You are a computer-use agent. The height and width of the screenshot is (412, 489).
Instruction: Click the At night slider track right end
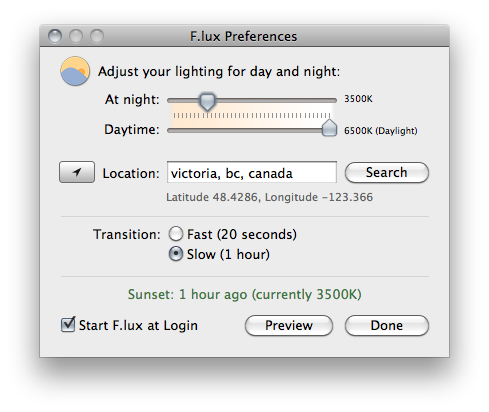point(333,100)
